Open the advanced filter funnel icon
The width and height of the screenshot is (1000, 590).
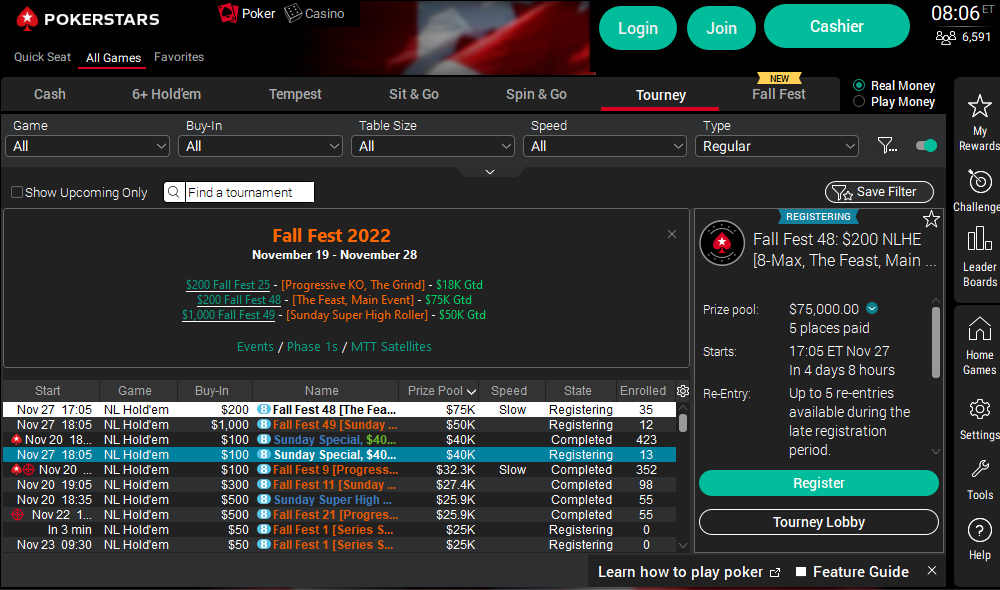[886, 146]
